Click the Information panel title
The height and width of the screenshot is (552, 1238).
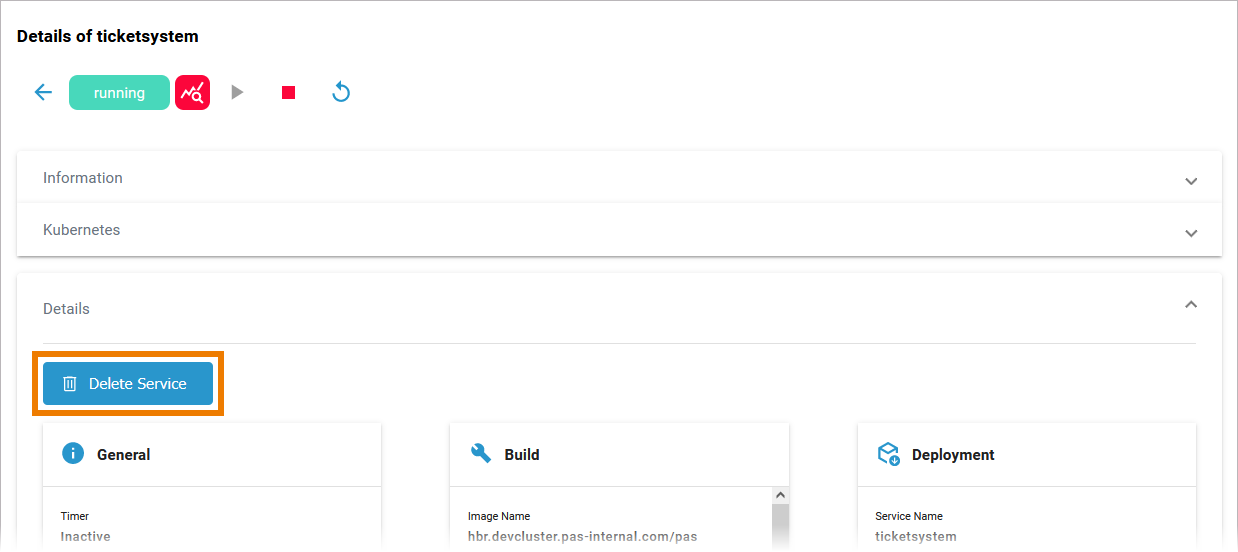pyautogui.click(x=83, y=178)
